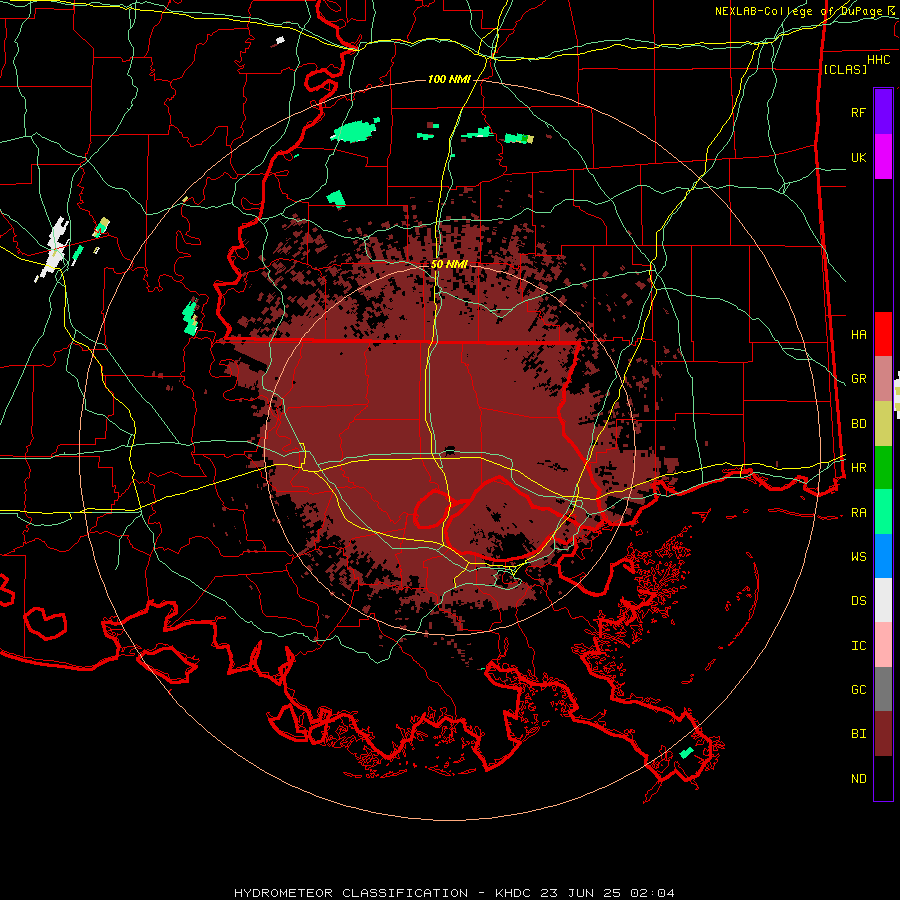Click the "[CLAS]" units text
The height and width of the screenshot is (900, 900).
845,69
